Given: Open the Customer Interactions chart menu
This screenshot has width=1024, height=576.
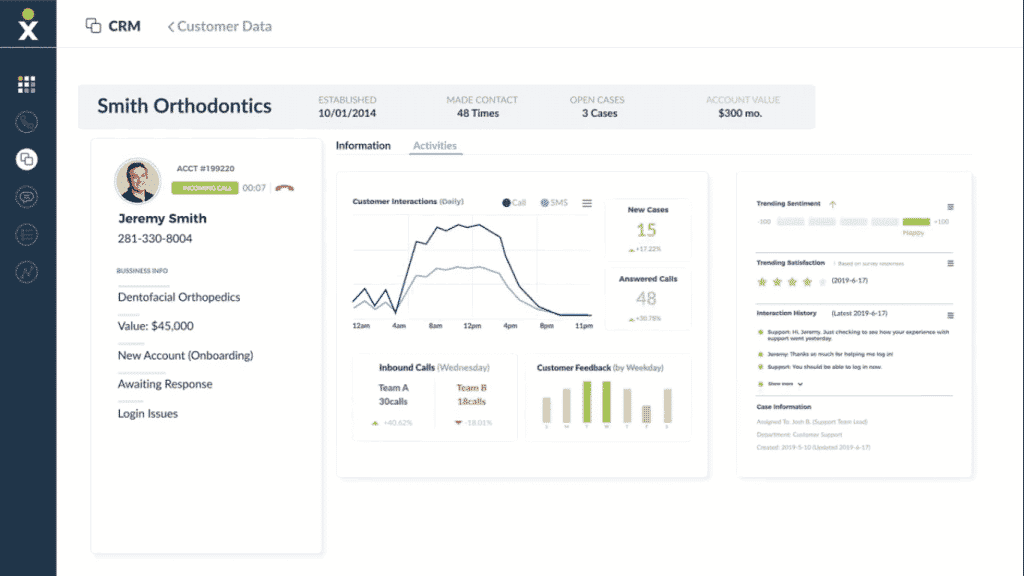Looking at the screenshot, I should pos(586,202).
